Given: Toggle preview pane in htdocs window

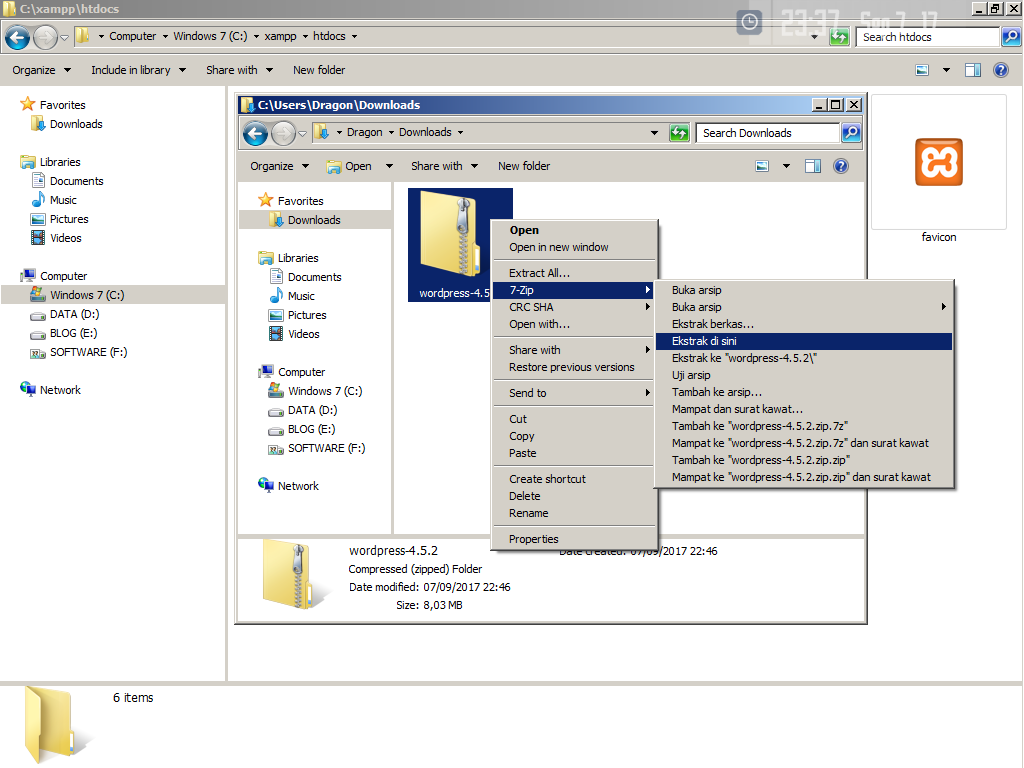Looking at the screenshot, I should coord(973,70).
